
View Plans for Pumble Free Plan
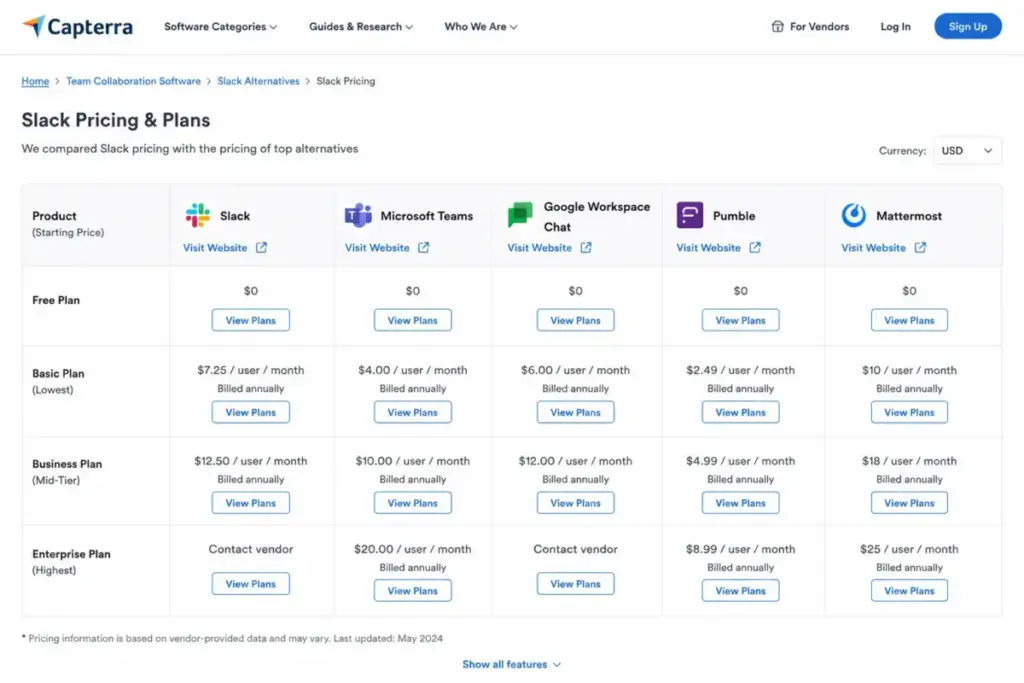(x=741, y=320)
